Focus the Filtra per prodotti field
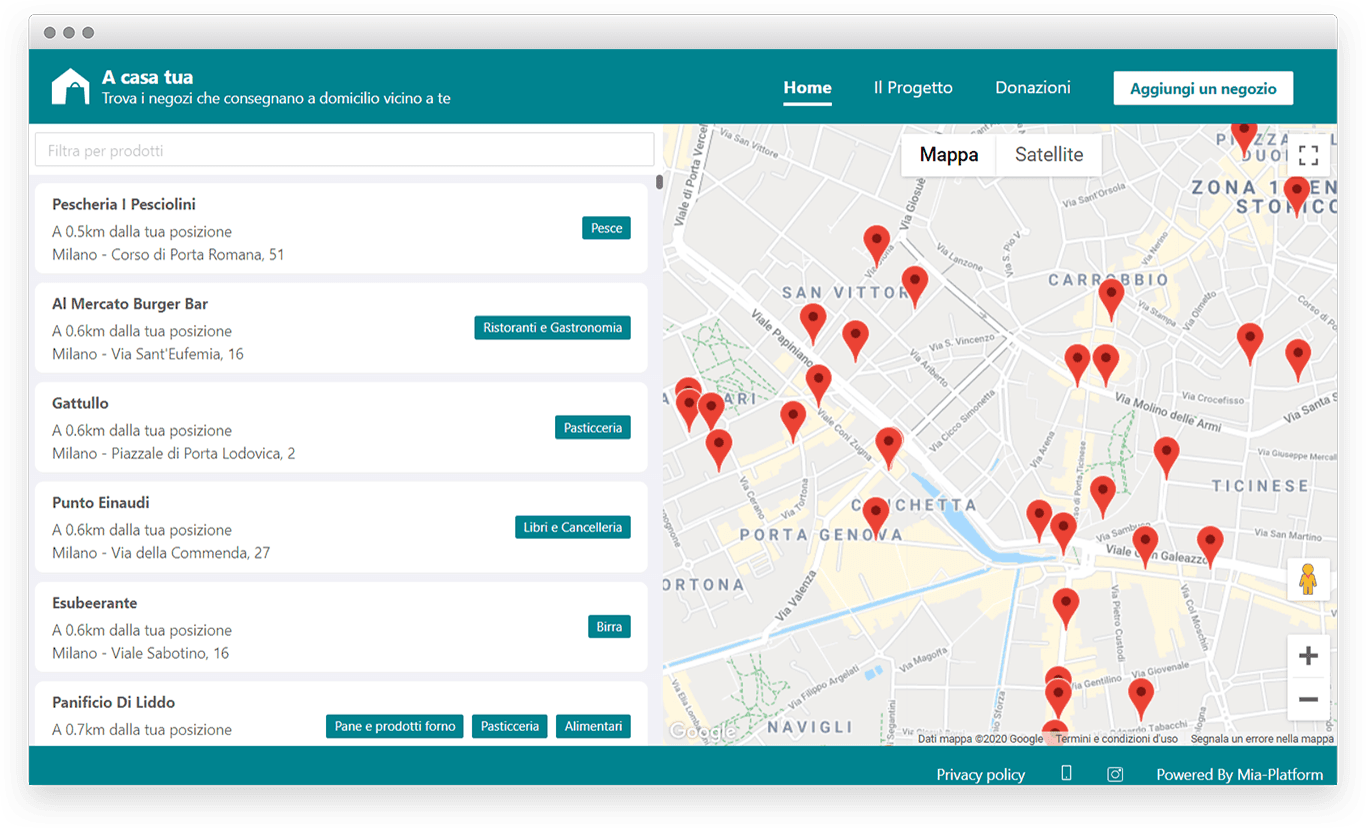1366x828 pixels. click(345, 150)
